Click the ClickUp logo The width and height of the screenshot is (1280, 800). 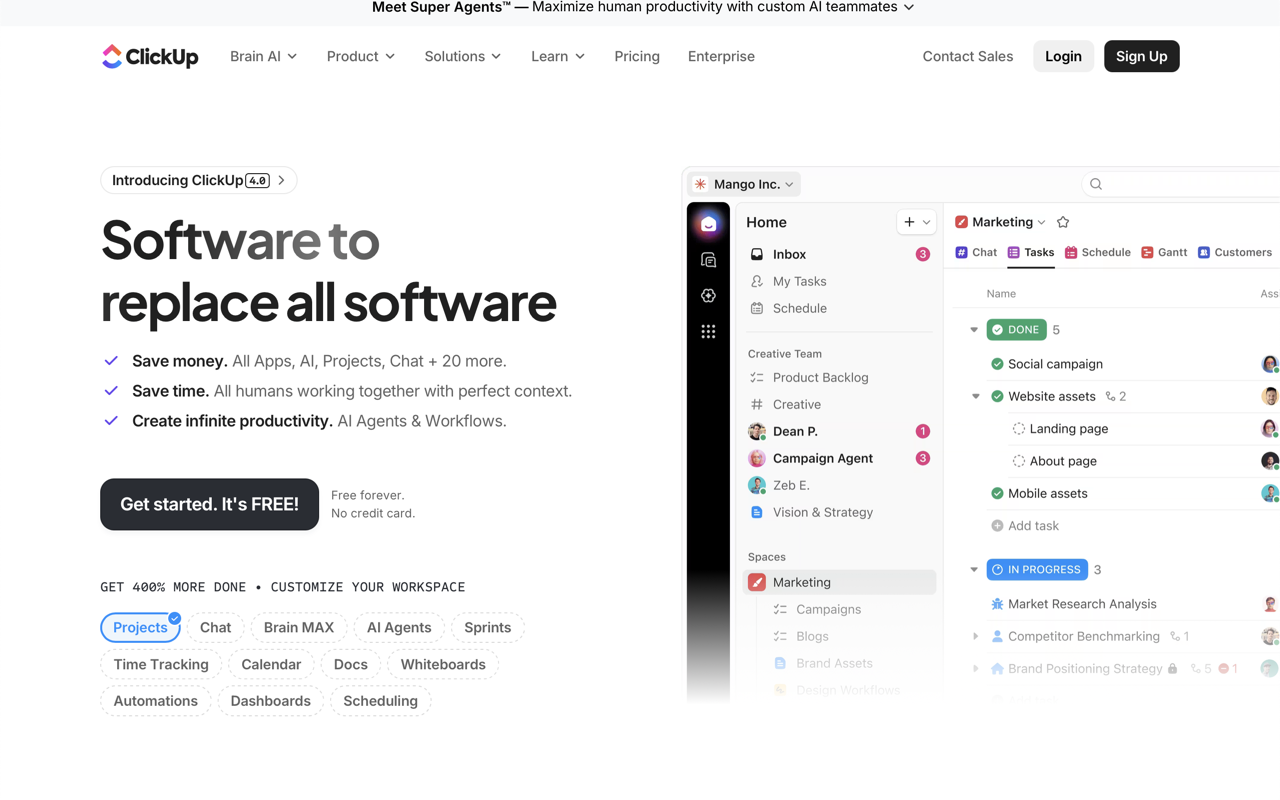(x=150, y=57)
